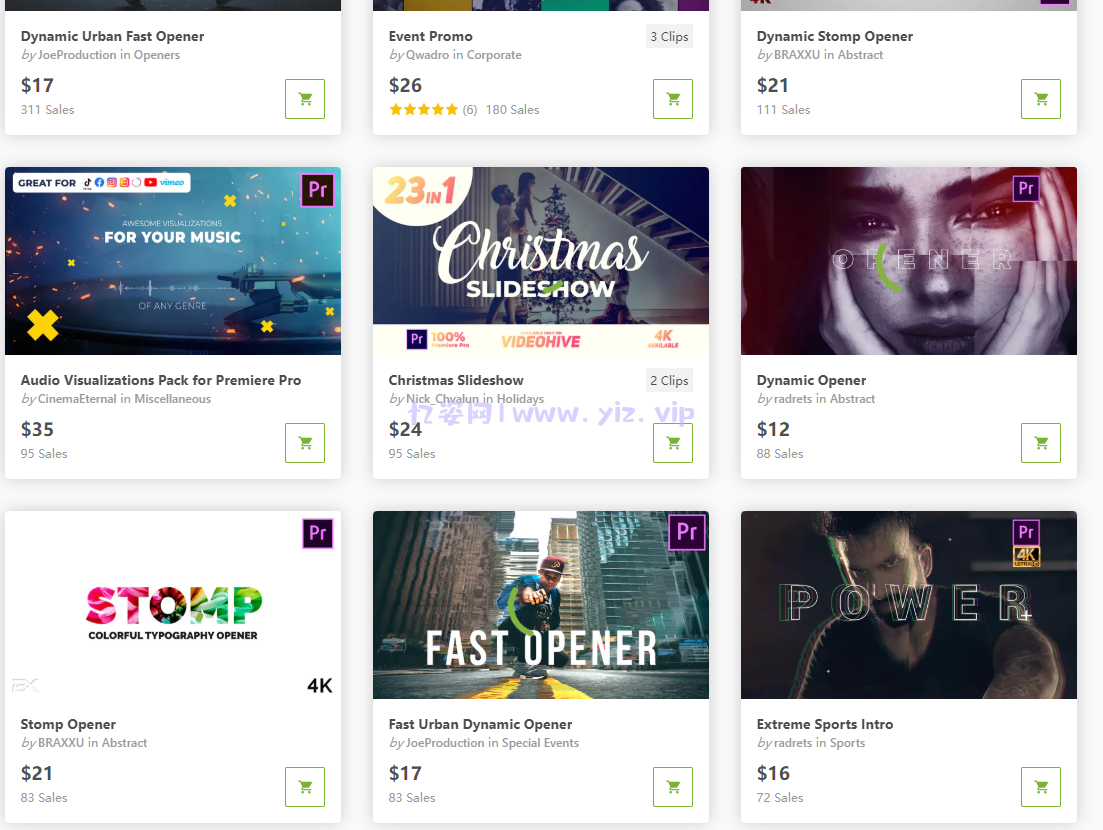Add Event Promo to cart

672,99
